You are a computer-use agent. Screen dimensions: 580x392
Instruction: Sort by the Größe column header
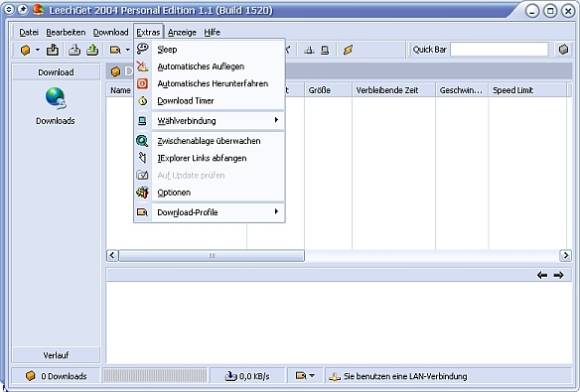point(328,90)
